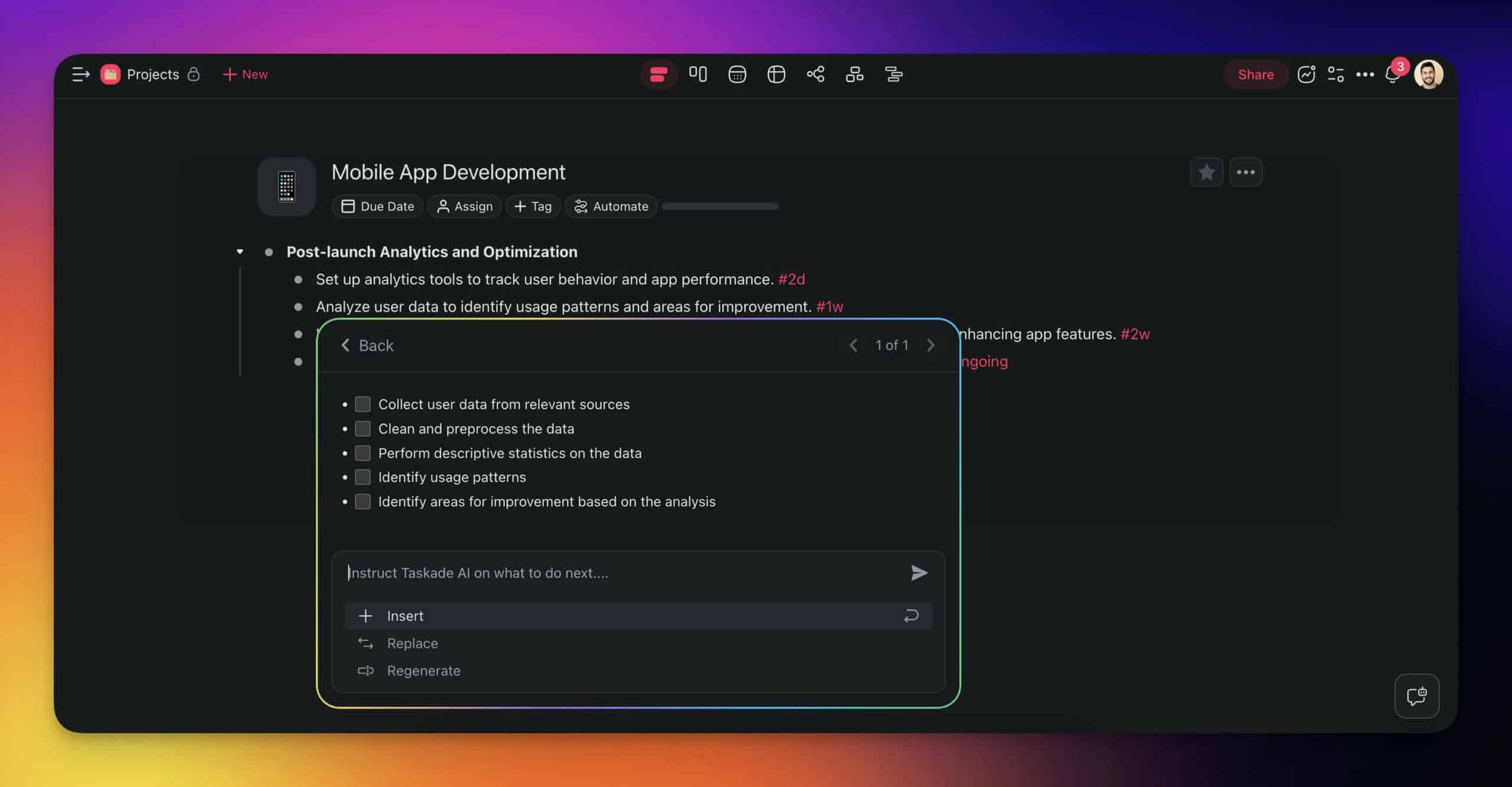Viewport: 1512px width, 787px height.
Task: Click the project progress bar
Action: pos(720,207)
